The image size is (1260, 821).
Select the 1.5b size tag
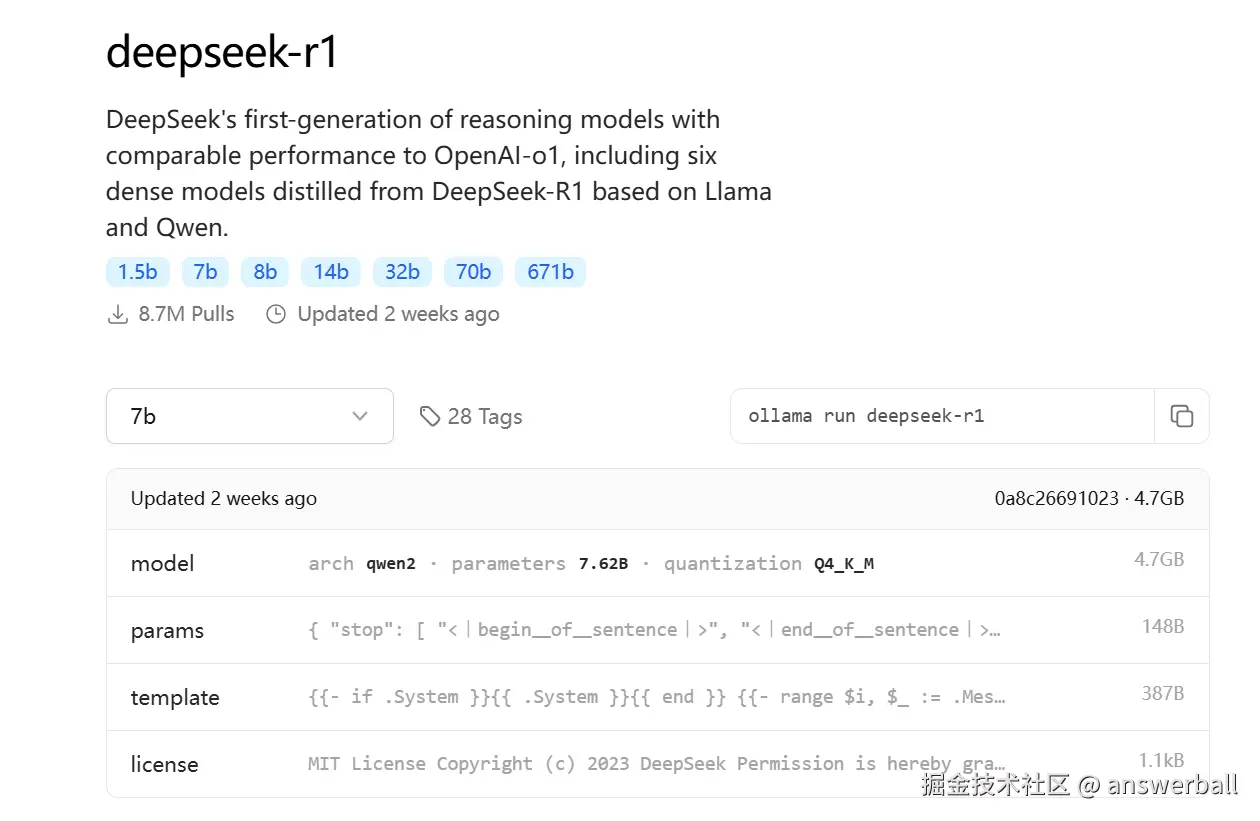pos(138,272)
